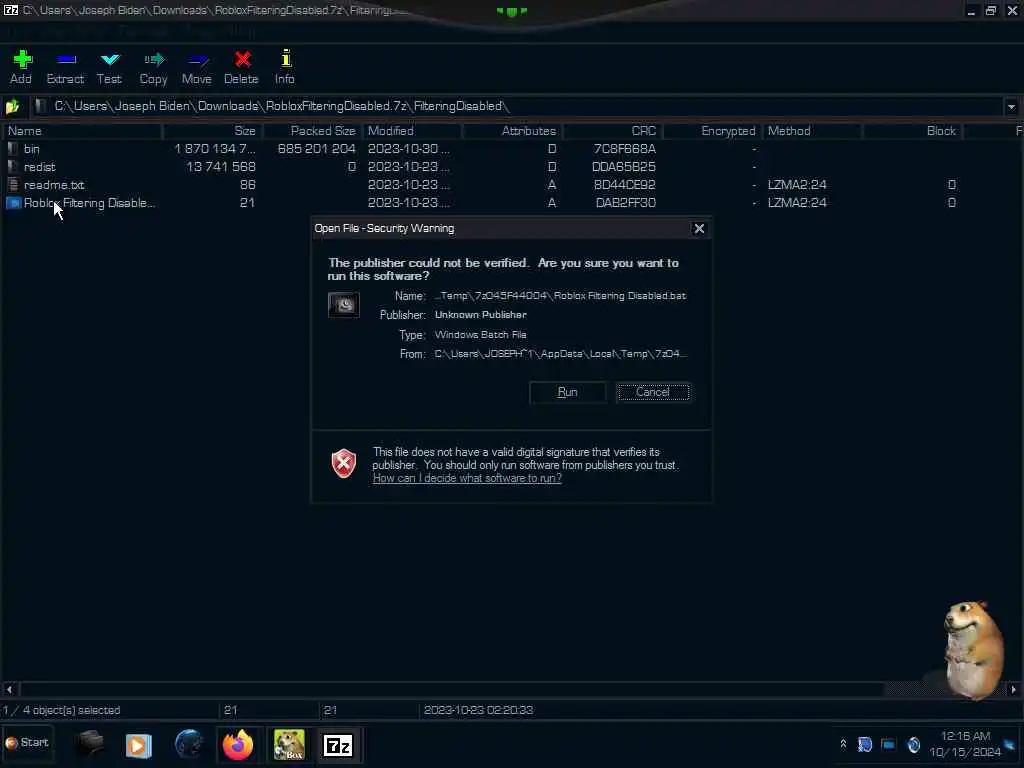The height and width of the screenshot is (768, 1024).
Task: Open the taskbar clock showing 12:16 AM
Action: click(x=965, y=744)
